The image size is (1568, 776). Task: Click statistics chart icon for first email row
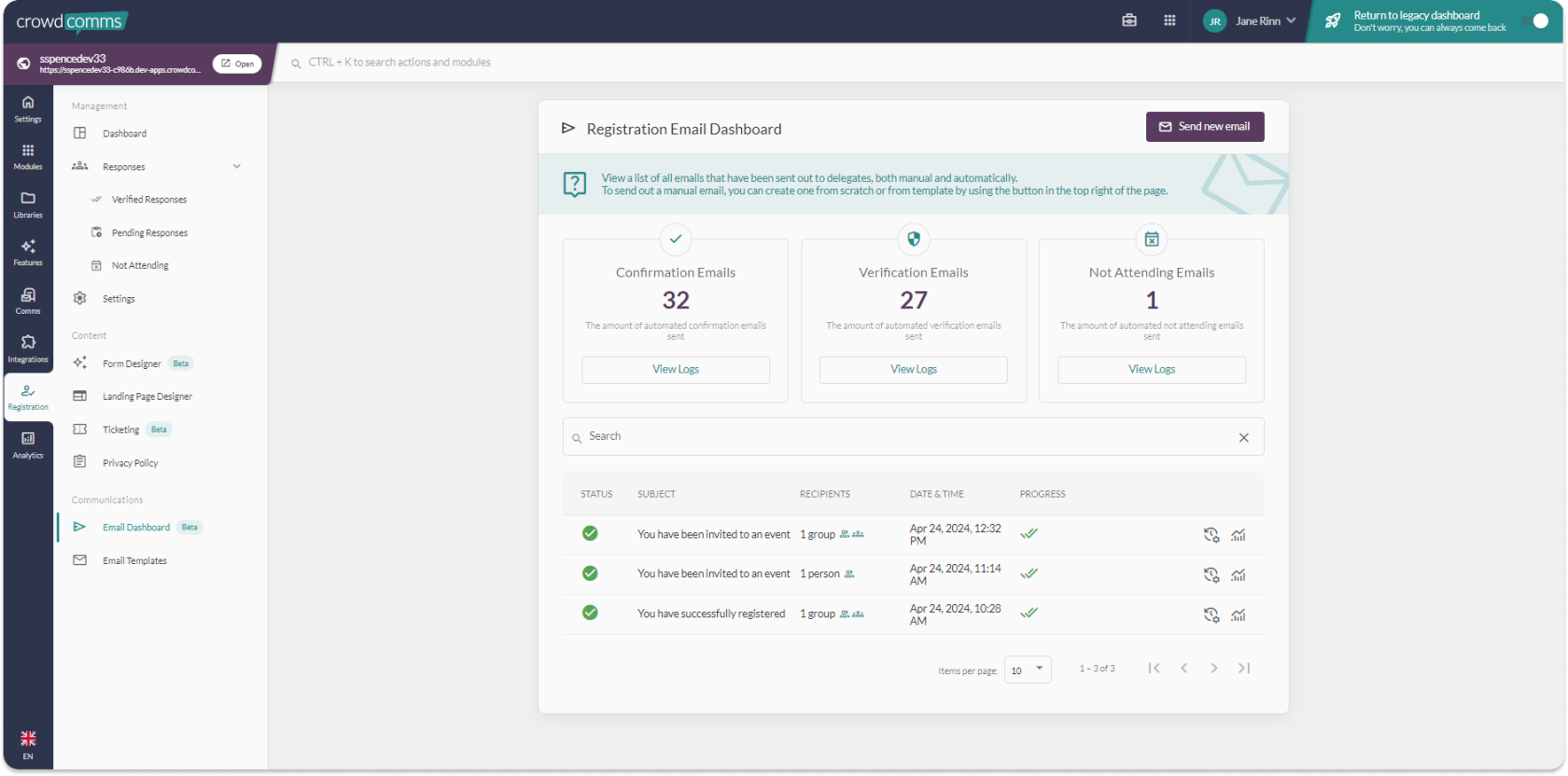(1239, 535)
